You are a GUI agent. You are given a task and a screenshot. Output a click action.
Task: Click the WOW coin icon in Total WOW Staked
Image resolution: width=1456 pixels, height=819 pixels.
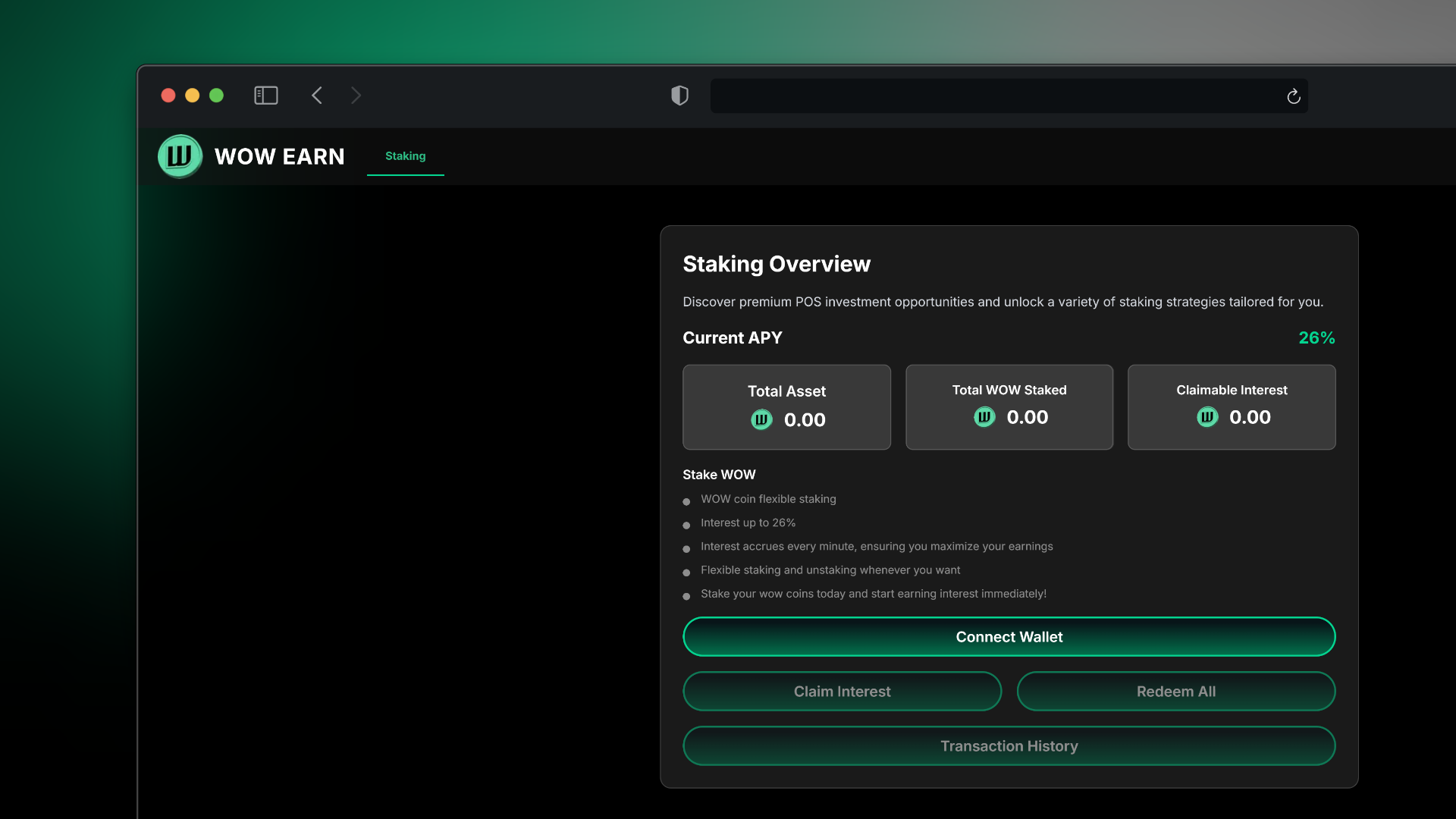tap(984, 417)
